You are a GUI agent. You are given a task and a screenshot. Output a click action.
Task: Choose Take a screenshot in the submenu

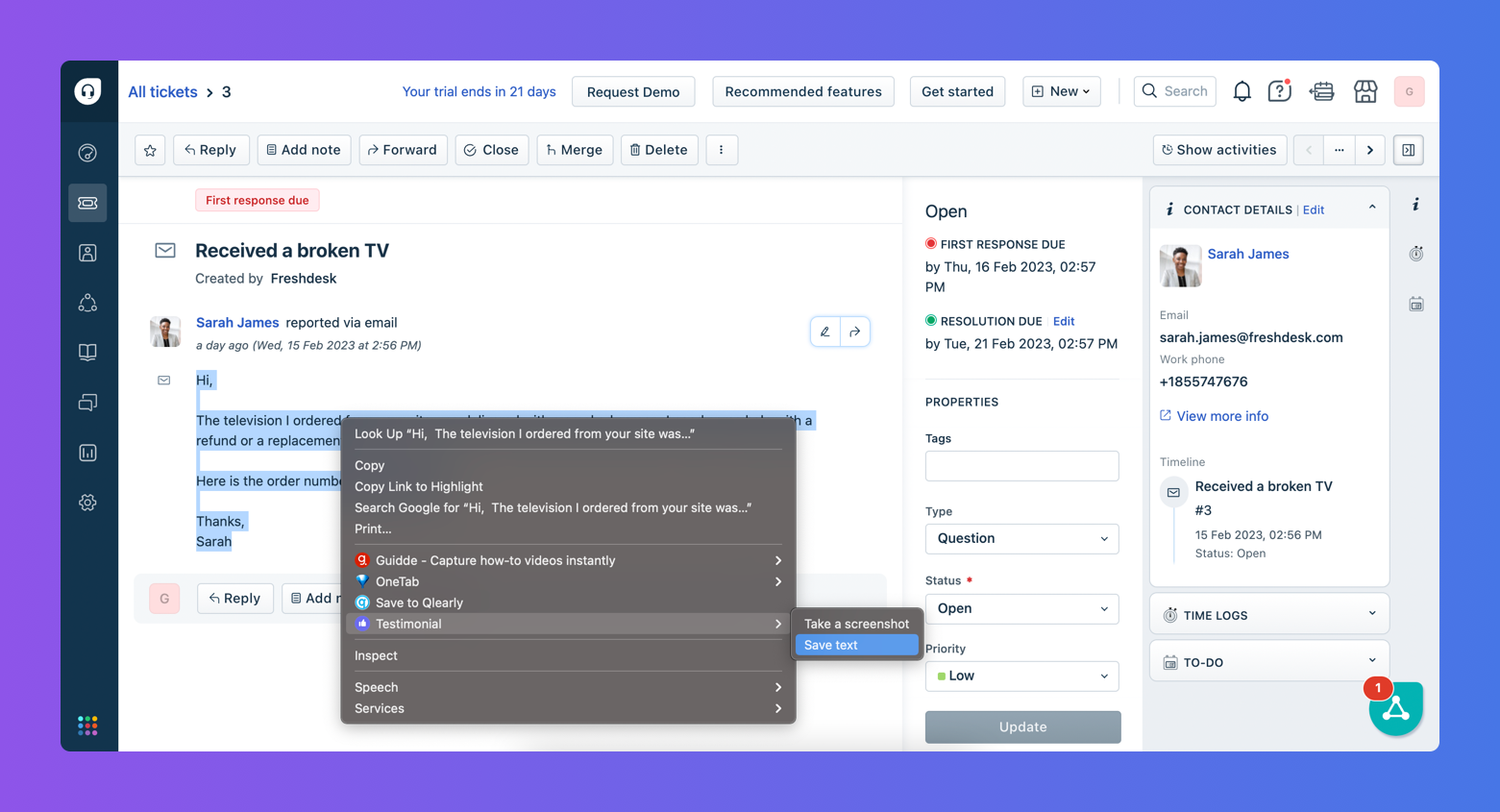pyautogui.click(x=855, y=624)
